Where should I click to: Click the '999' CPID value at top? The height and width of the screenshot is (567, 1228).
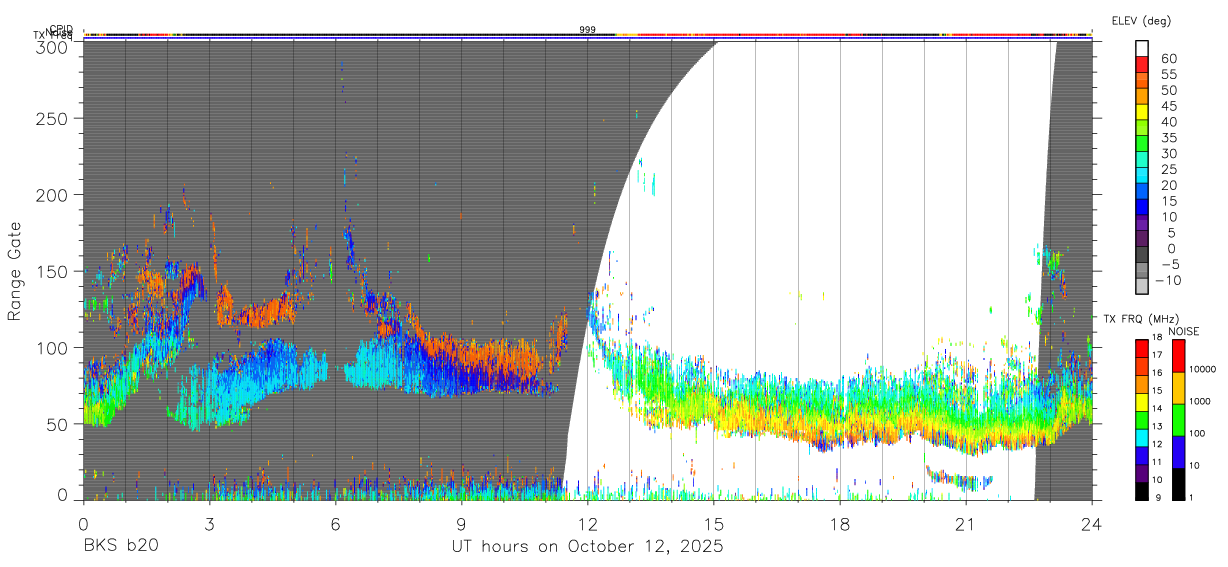pos(587,30)
